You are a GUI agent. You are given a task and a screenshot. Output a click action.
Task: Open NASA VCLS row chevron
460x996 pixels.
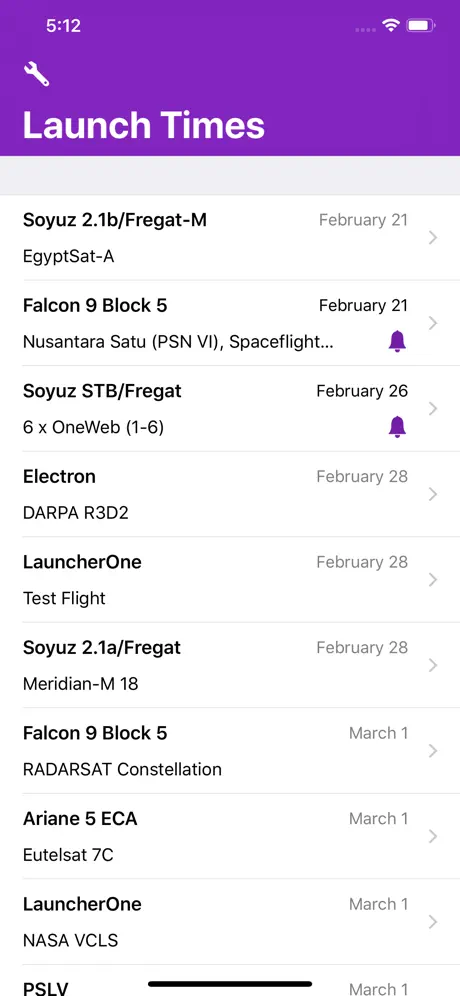(433, 922)
